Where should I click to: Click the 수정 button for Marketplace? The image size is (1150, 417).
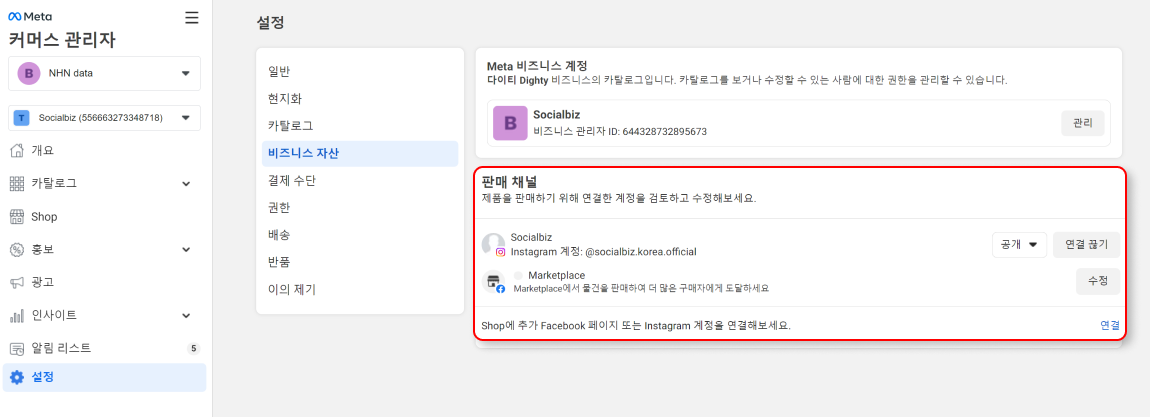point(1098,281)
